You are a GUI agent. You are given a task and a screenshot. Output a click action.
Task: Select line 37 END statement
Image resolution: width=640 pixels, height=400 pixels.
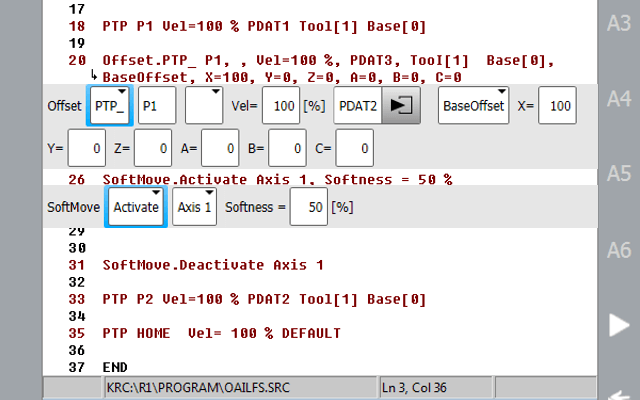pyautogui.click(x=115, y=367)
